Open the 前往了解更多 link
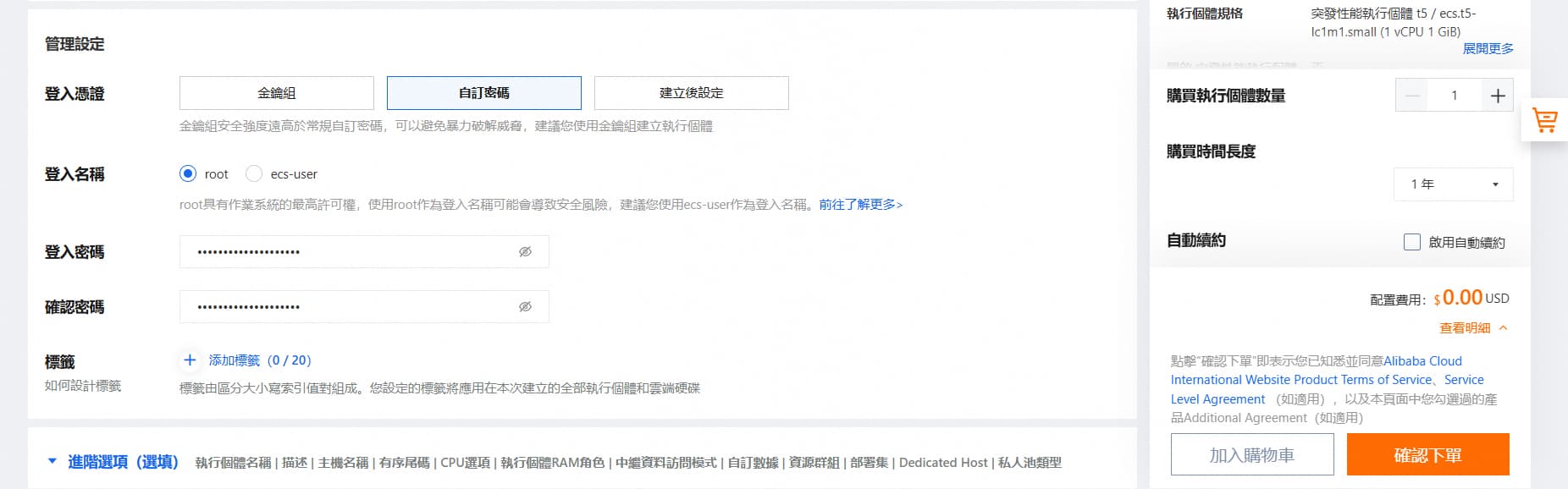Viewport: 1568px width, 489px height. click(860, 205)
